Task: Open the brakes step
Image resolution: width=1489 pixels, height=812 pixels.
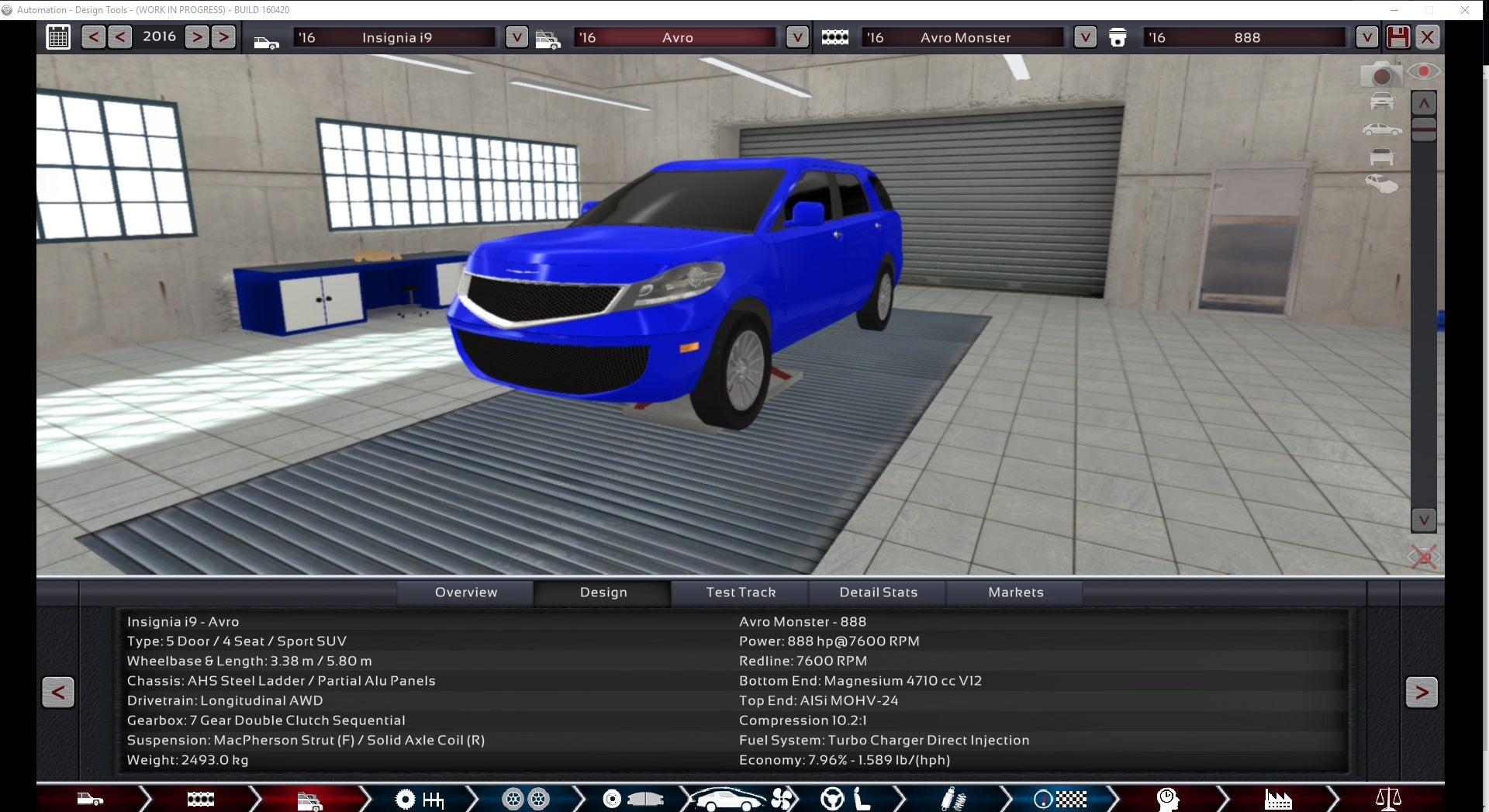Action: (634, 799)
